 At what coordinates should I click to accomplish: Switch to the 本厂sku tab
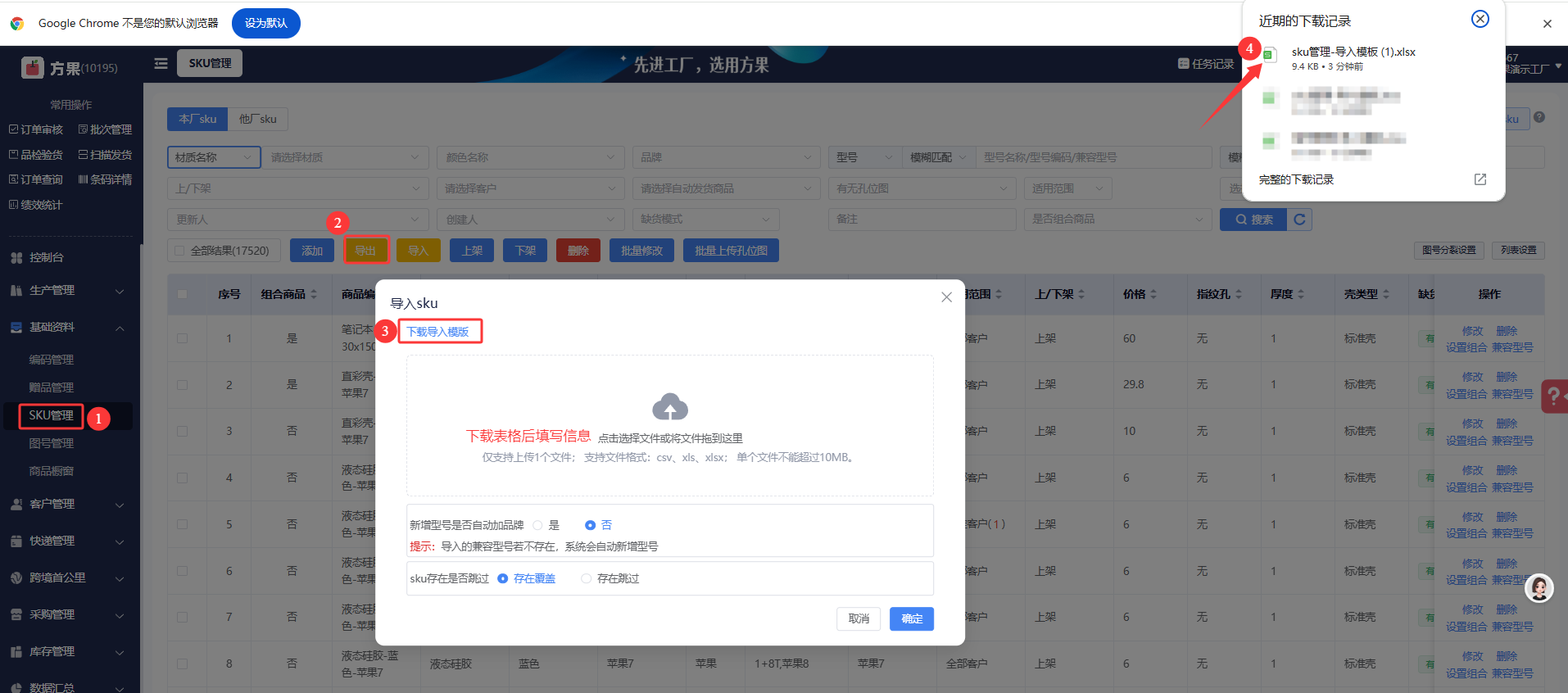pyautogui.click(x=197, y=119)
